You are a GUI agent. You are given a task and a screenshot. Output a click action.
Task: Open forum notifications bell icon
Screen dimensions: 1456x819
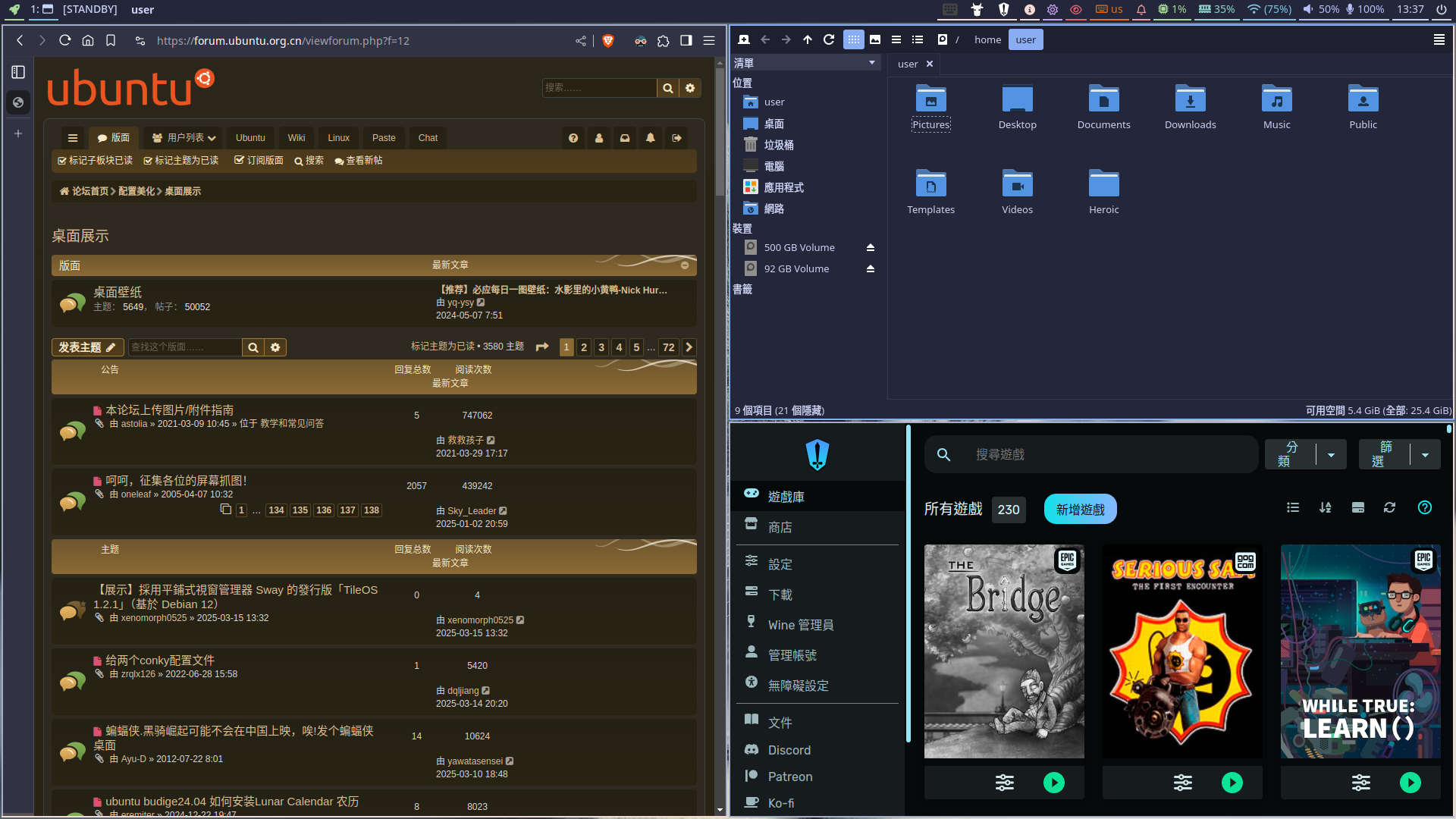651,138
